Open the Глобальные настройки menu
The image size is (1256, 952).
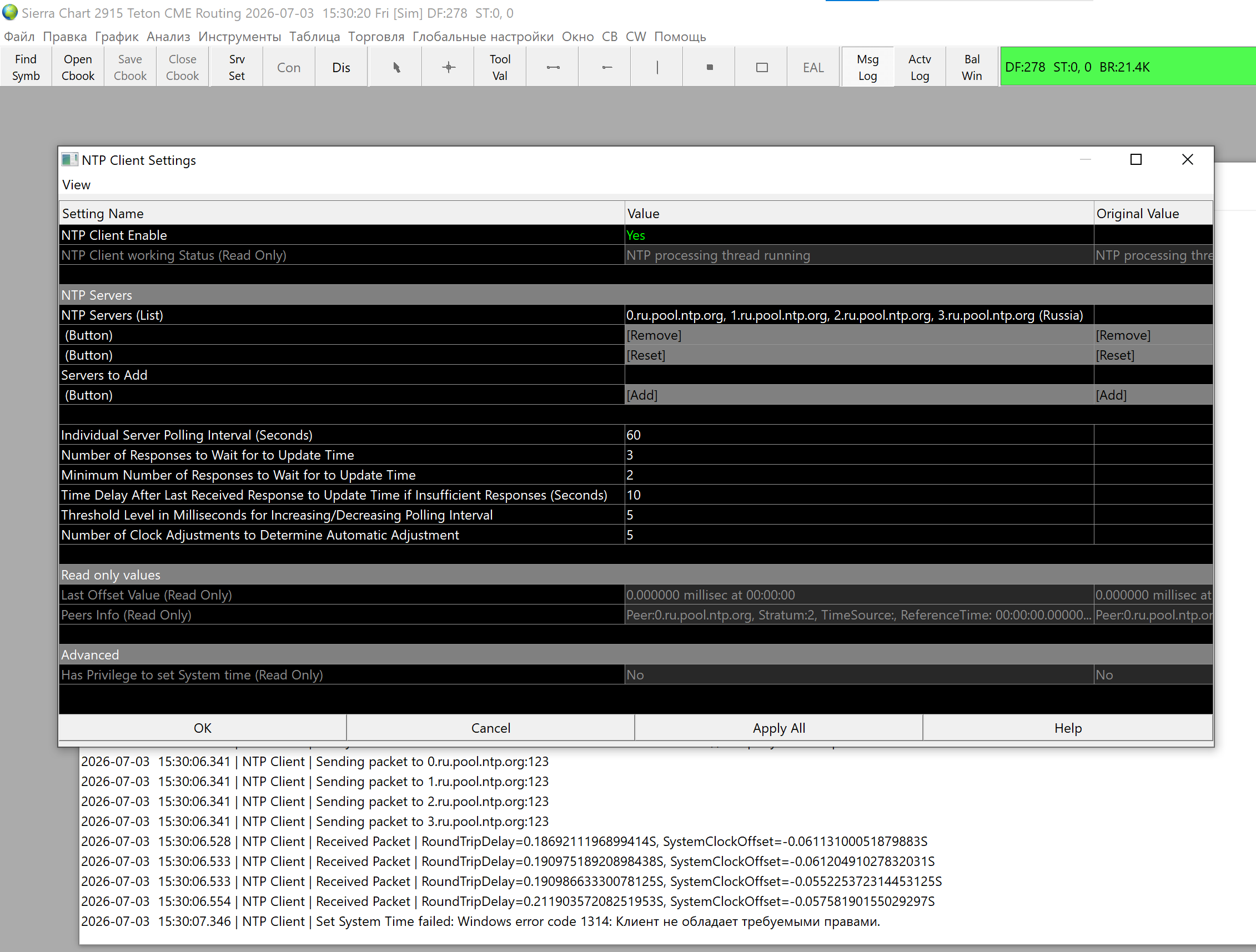point(483,36)
